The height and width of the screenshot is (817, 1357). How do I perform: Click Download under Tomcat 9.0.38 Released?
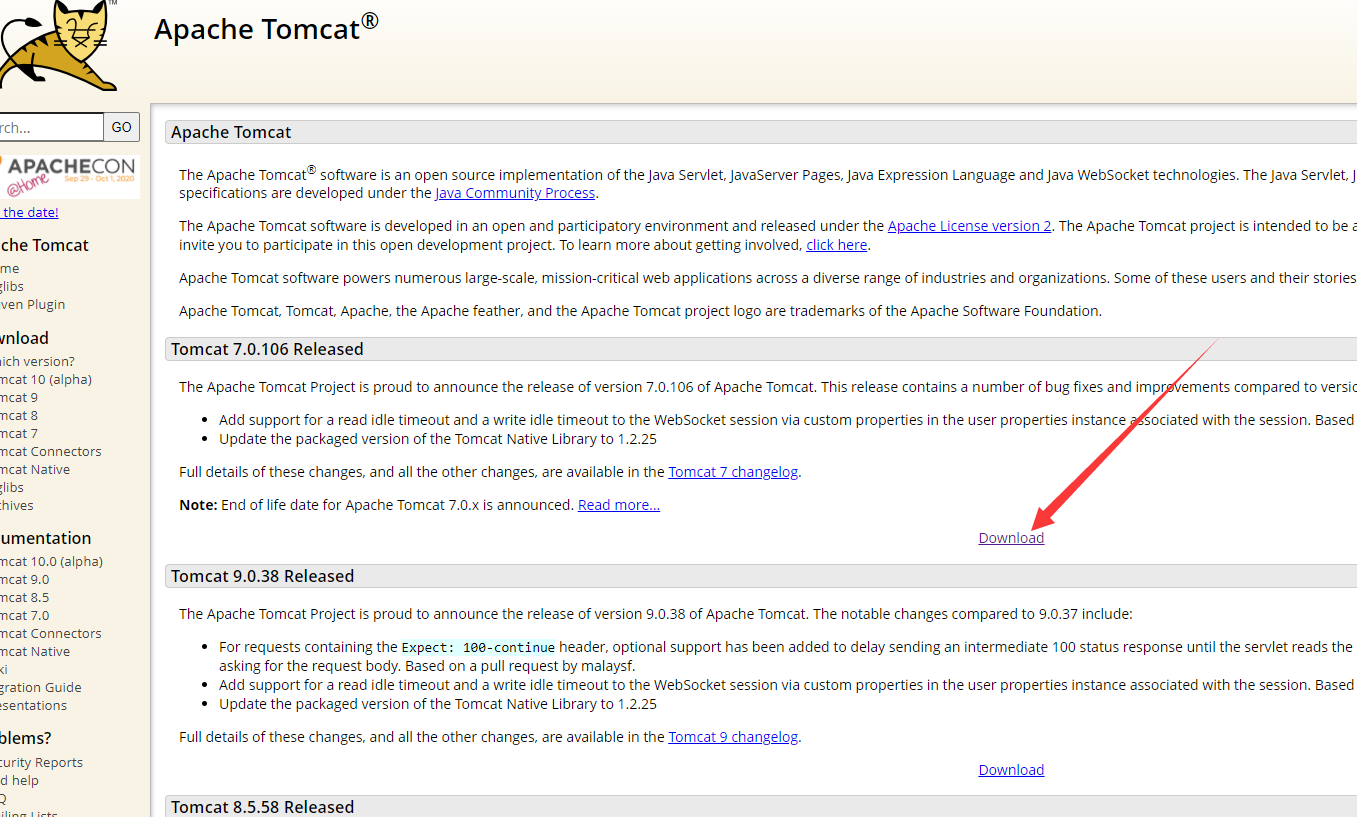point(1011,770)
